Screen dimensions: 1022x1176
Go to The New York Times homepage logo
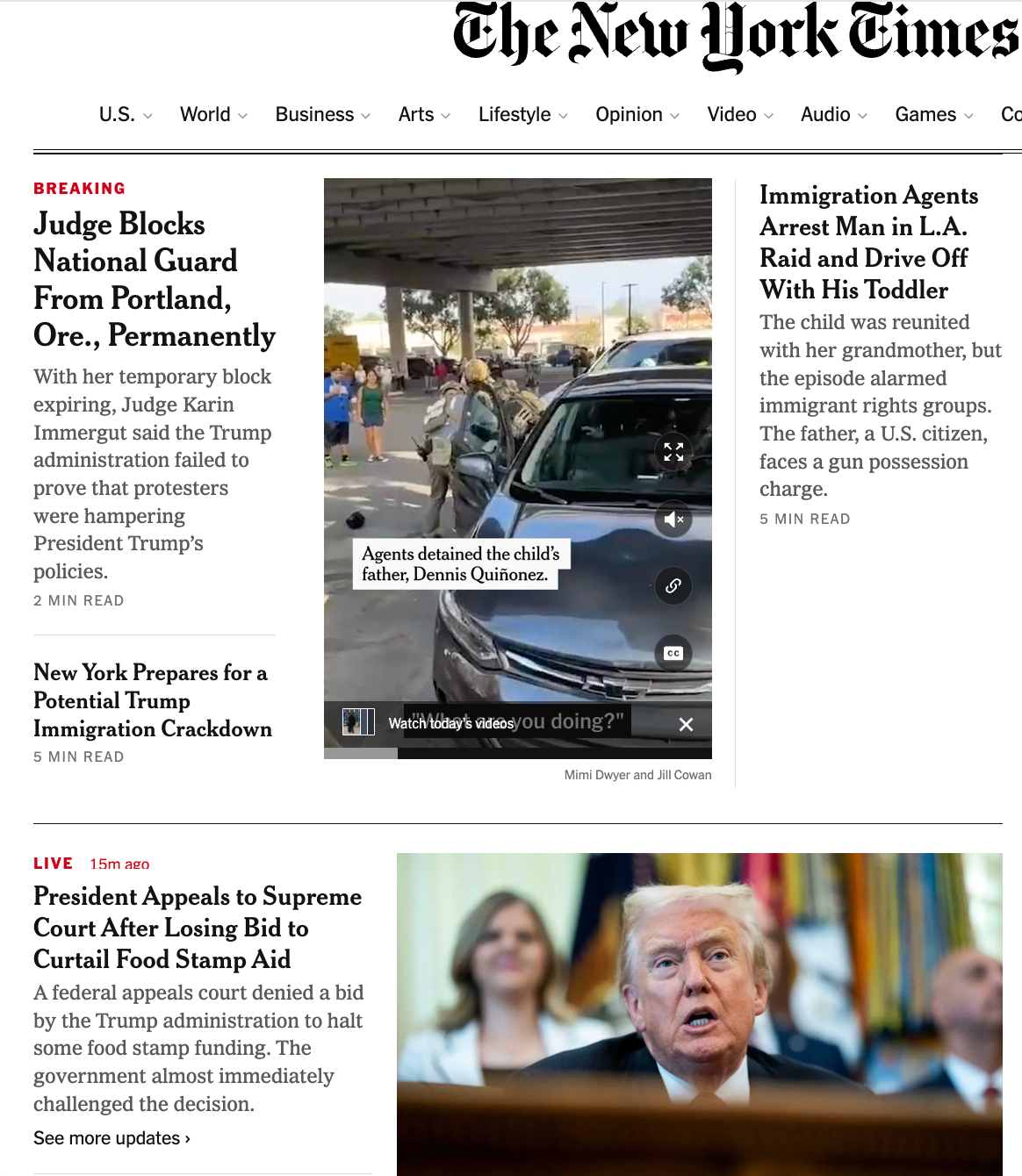point(736,35)
